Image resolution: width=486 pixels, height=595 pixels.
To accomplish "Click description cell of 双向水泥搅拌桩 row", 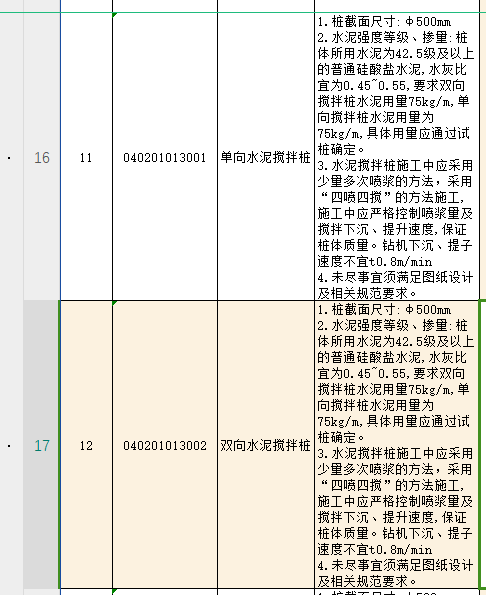I will (x=397, y=444).
